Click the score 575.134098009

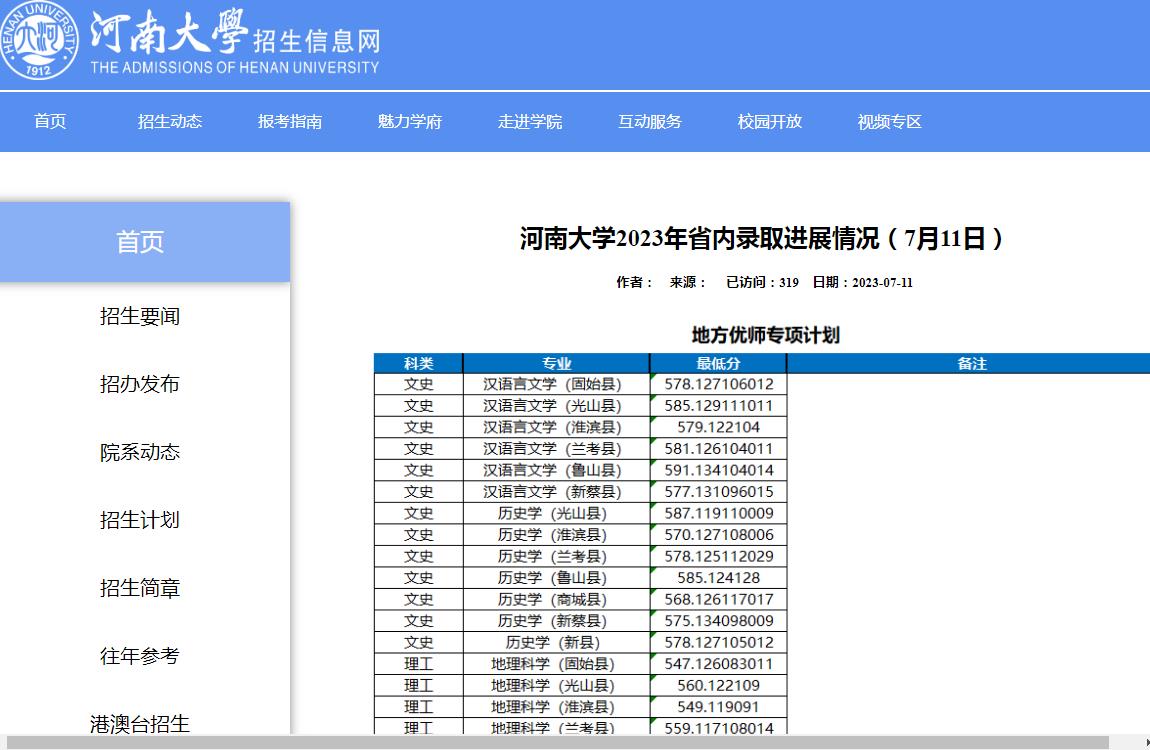point(719,620)
